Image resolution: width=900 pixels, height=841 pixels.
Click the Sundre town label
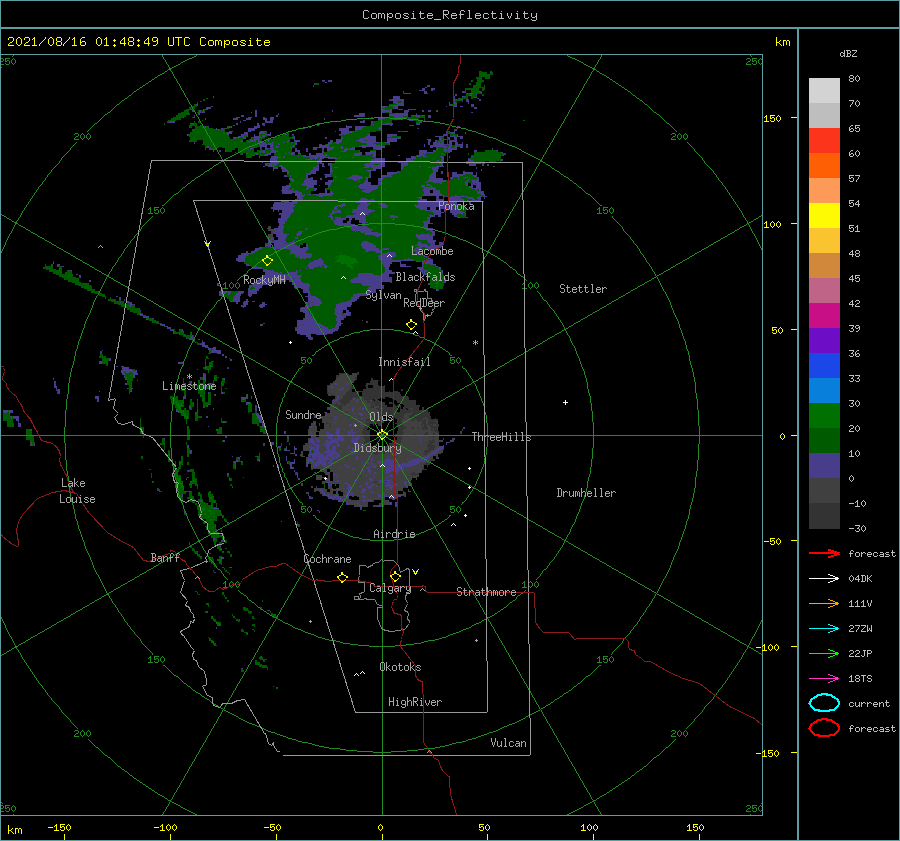click(303, 414)
